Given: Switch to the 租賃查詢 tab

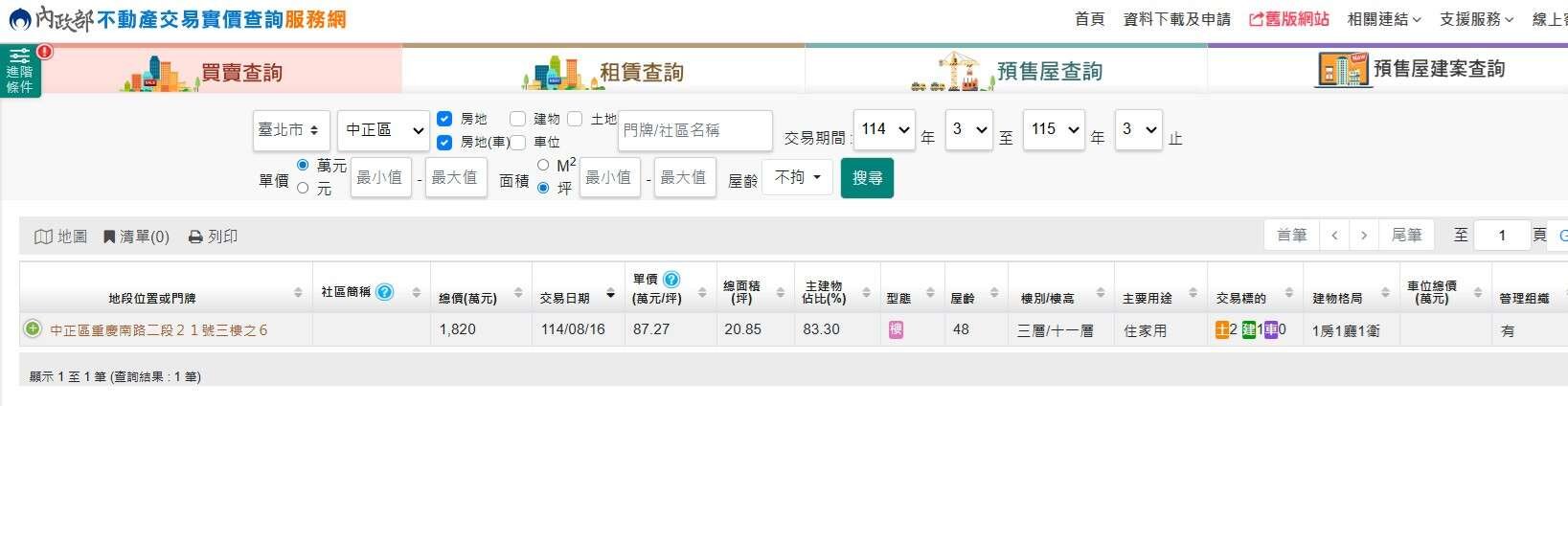Looking at the screenshot, I should [603, 71].
